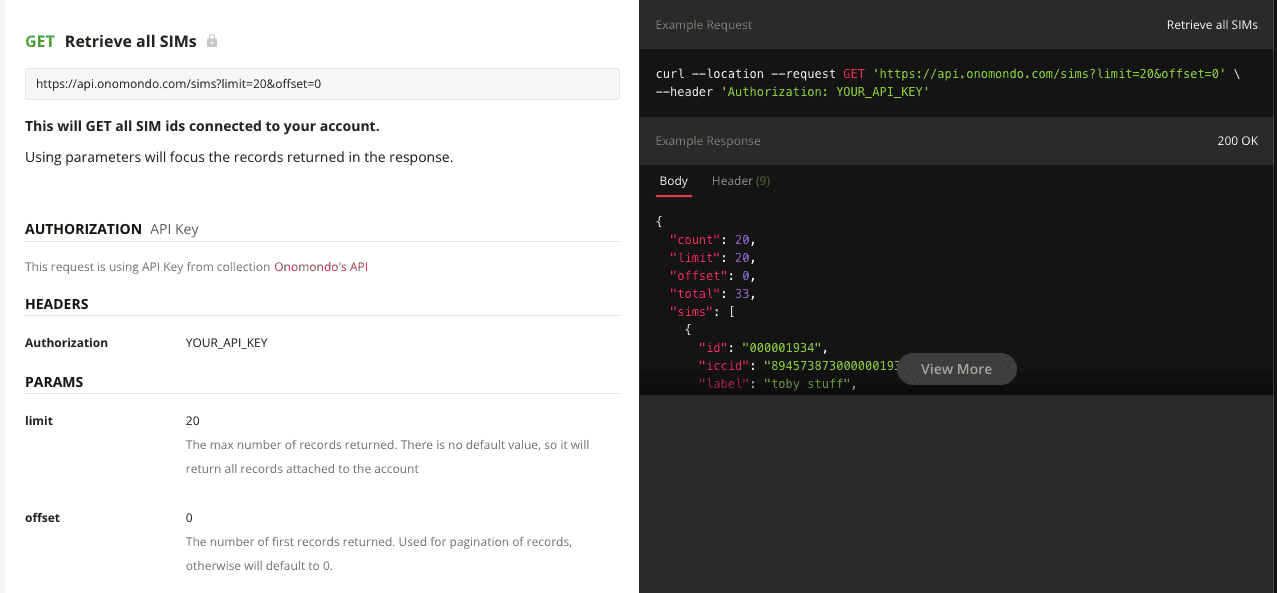Switch to the Body tab
The width and height of the screenshot is (1277, 593).
[x=674, y=181]
